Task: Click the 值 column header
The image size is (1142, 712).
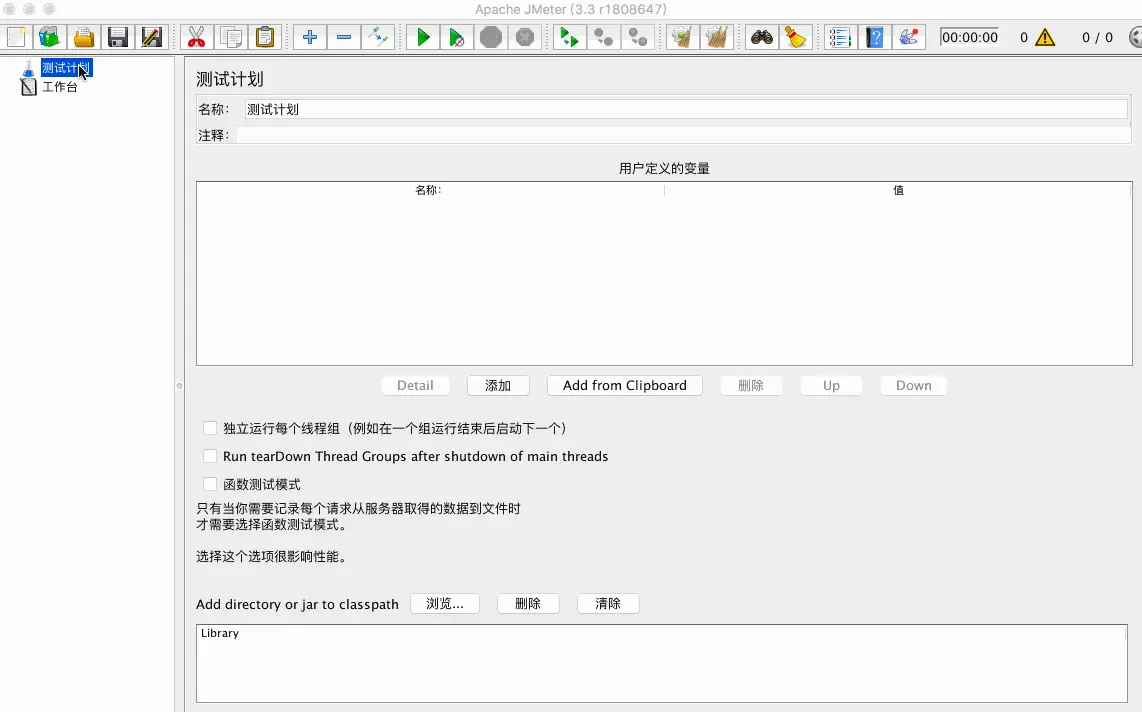Action: 898,190
